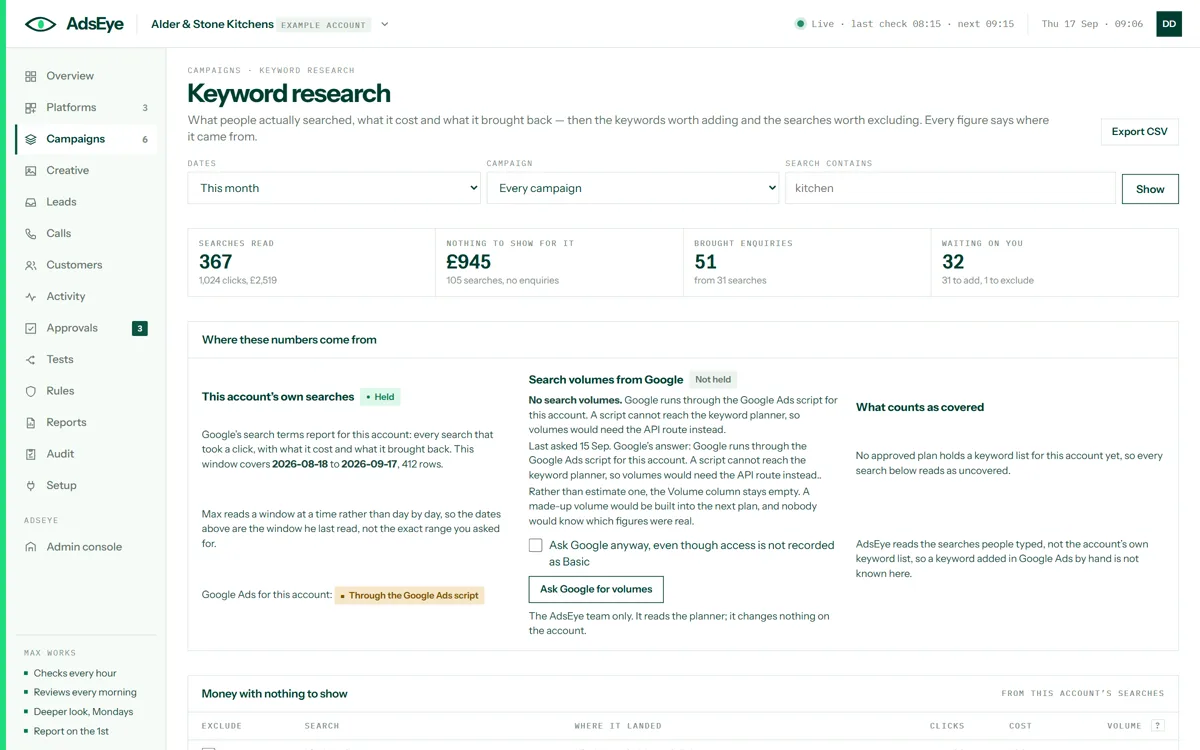Click 'Money with nothing to show' heading
This screenshot has height=750, width=1200.
[x=275, y=694]
